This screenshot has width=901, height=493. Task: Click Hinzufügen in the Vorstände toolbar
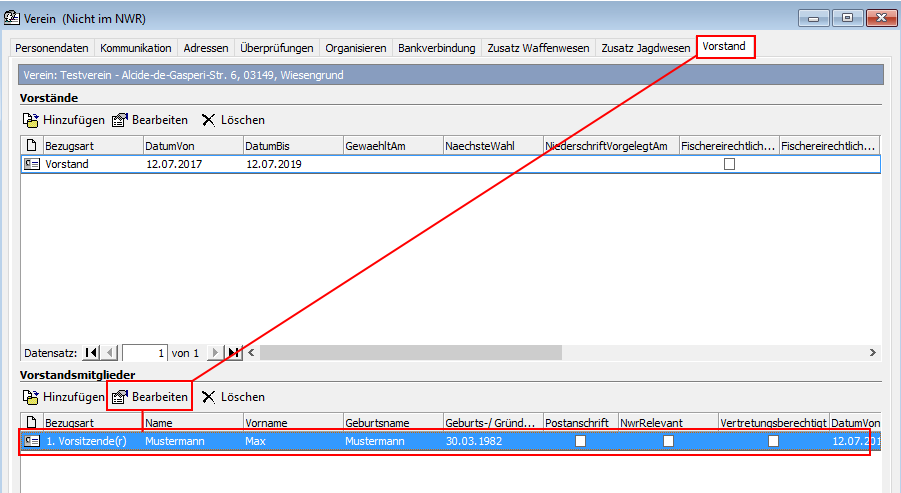(x=63, y=120)
